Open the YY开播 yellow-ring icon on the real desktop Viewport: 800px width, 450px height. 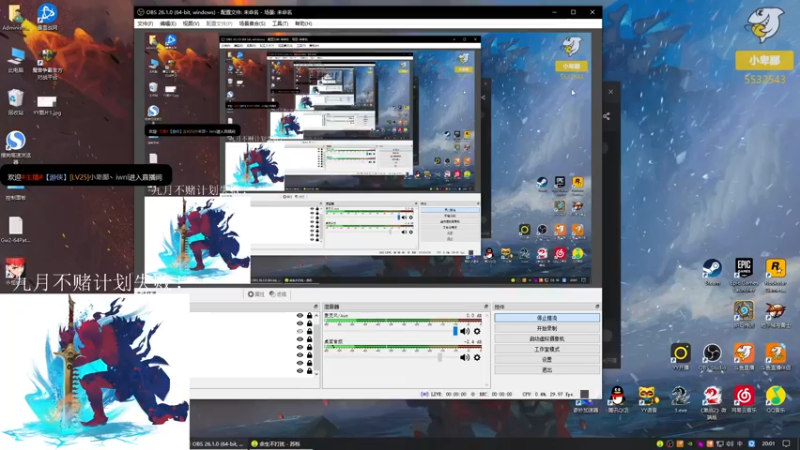681,356
